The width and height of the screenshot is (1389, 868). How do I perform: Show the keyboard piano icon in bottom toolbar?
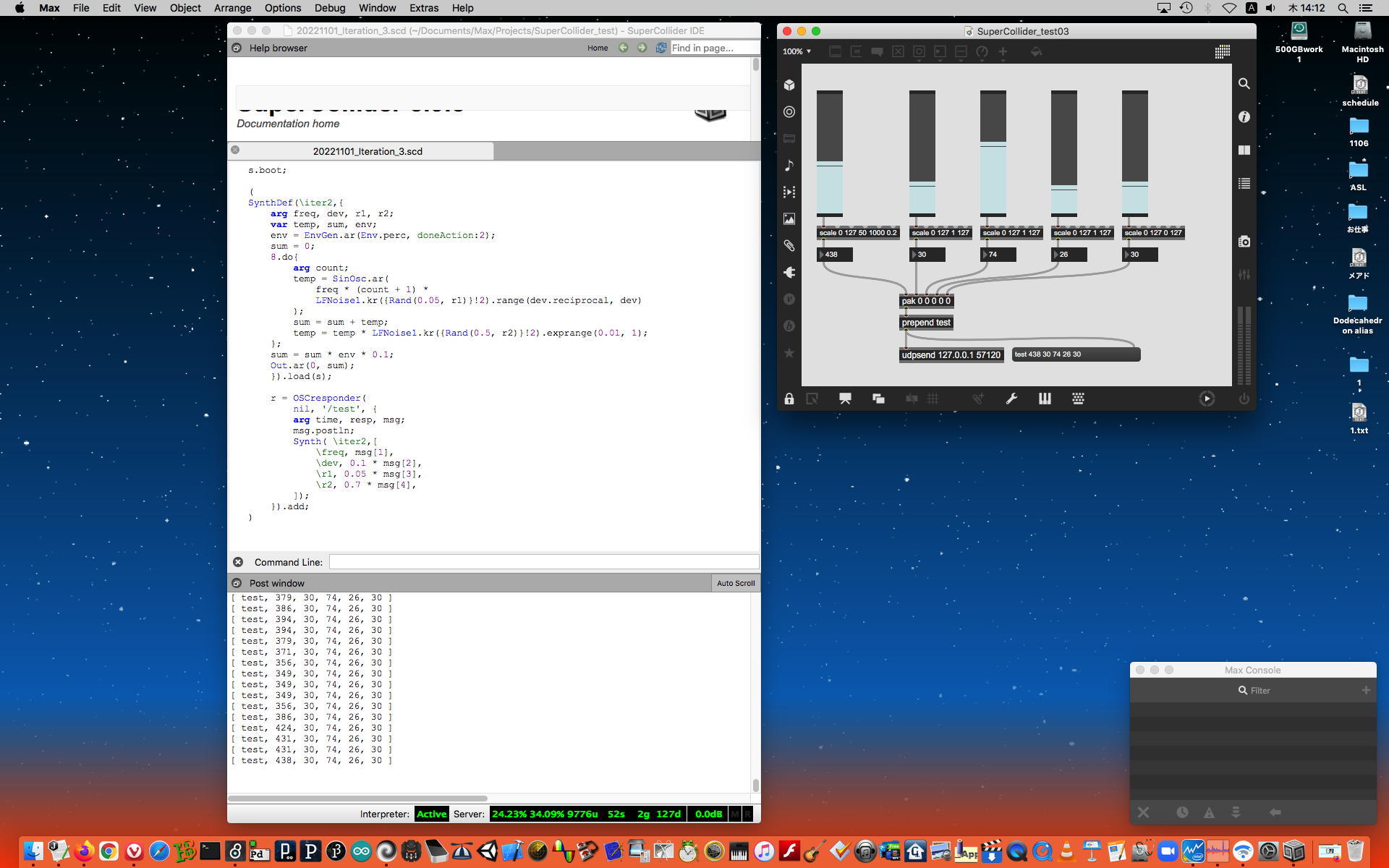[1045, 399]
